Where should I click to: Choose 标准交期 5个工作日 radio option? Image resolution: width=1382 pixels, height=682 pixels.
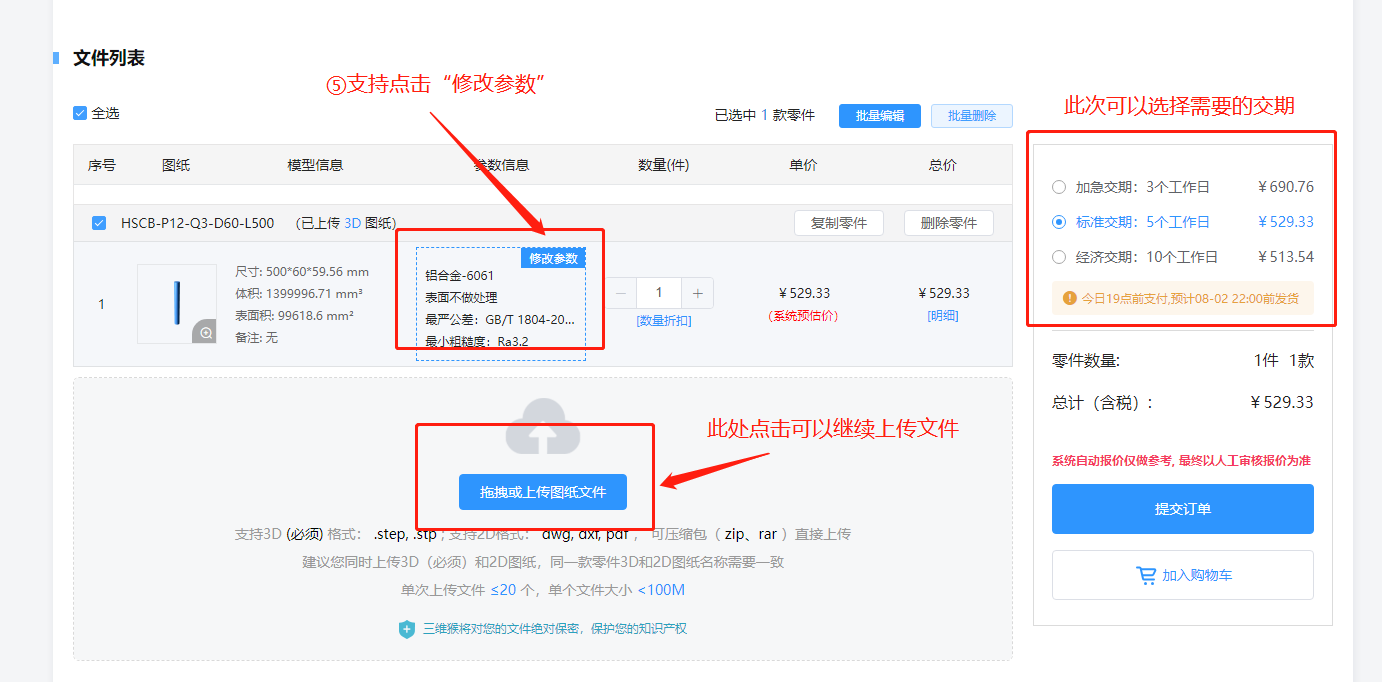coord(1059,222)
